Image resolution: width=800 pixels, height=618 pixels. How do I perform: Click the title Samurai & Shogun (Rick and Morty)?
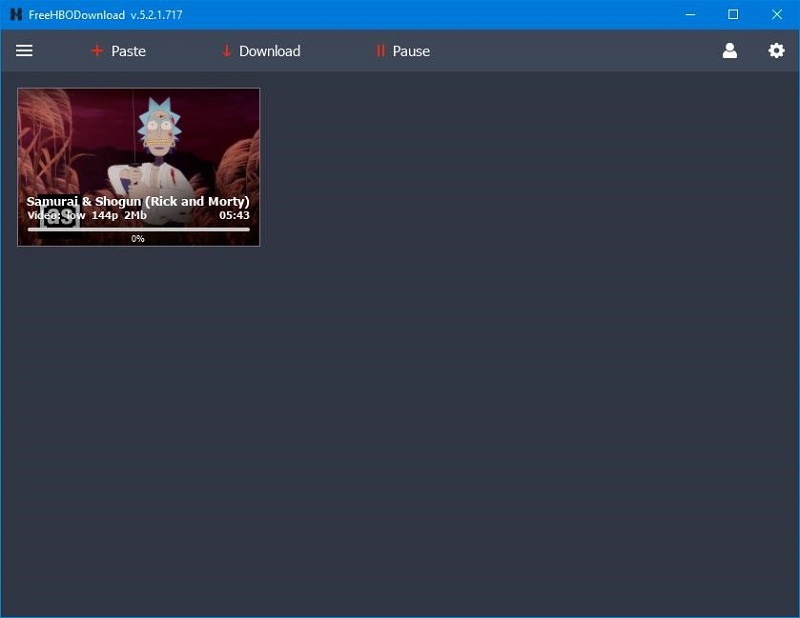pyautogui.click(x=138, y=202)
